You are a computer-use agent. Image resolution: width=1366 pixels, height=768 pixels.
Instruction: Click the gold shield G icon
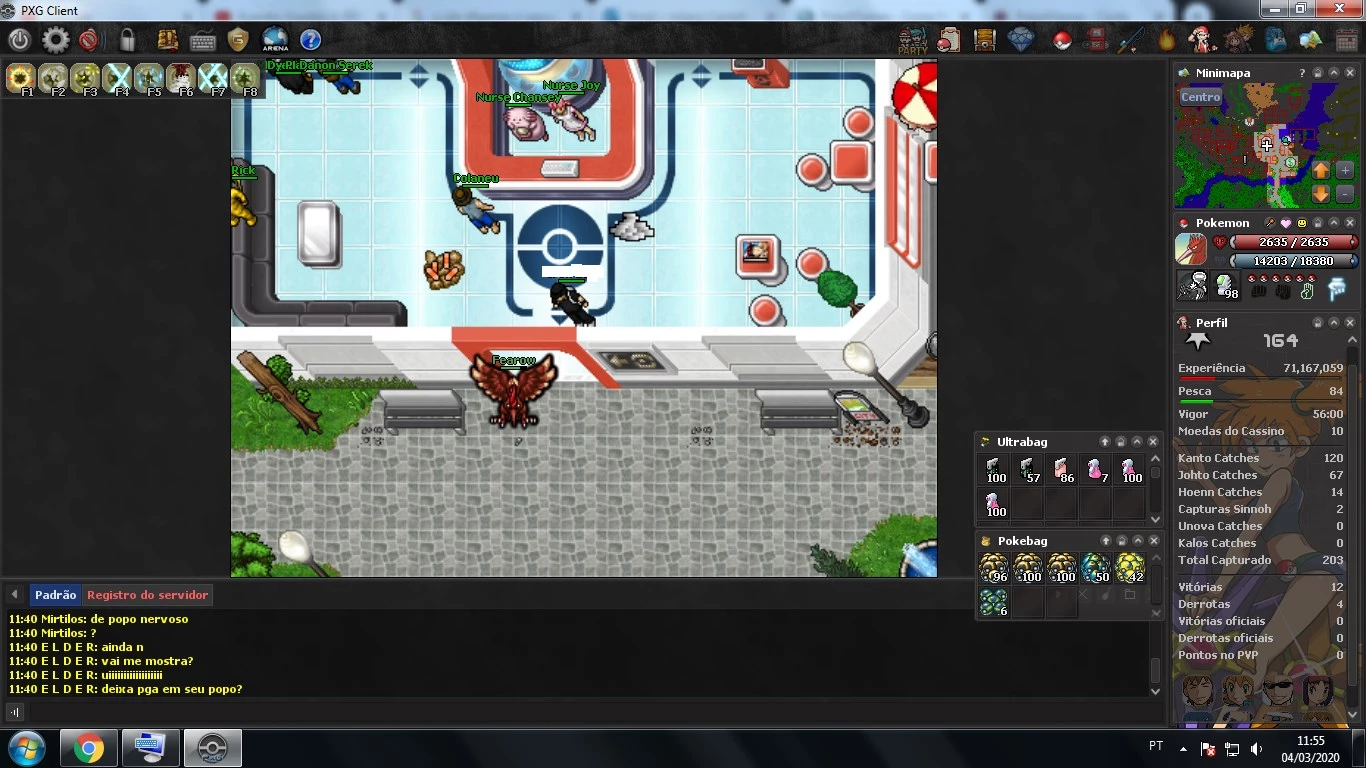click(237, 40)
